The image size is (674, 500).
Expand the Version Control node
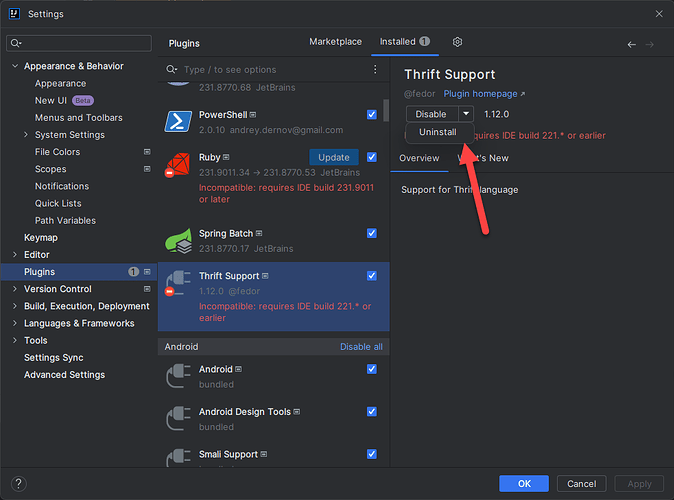click(x=15, y=289)
